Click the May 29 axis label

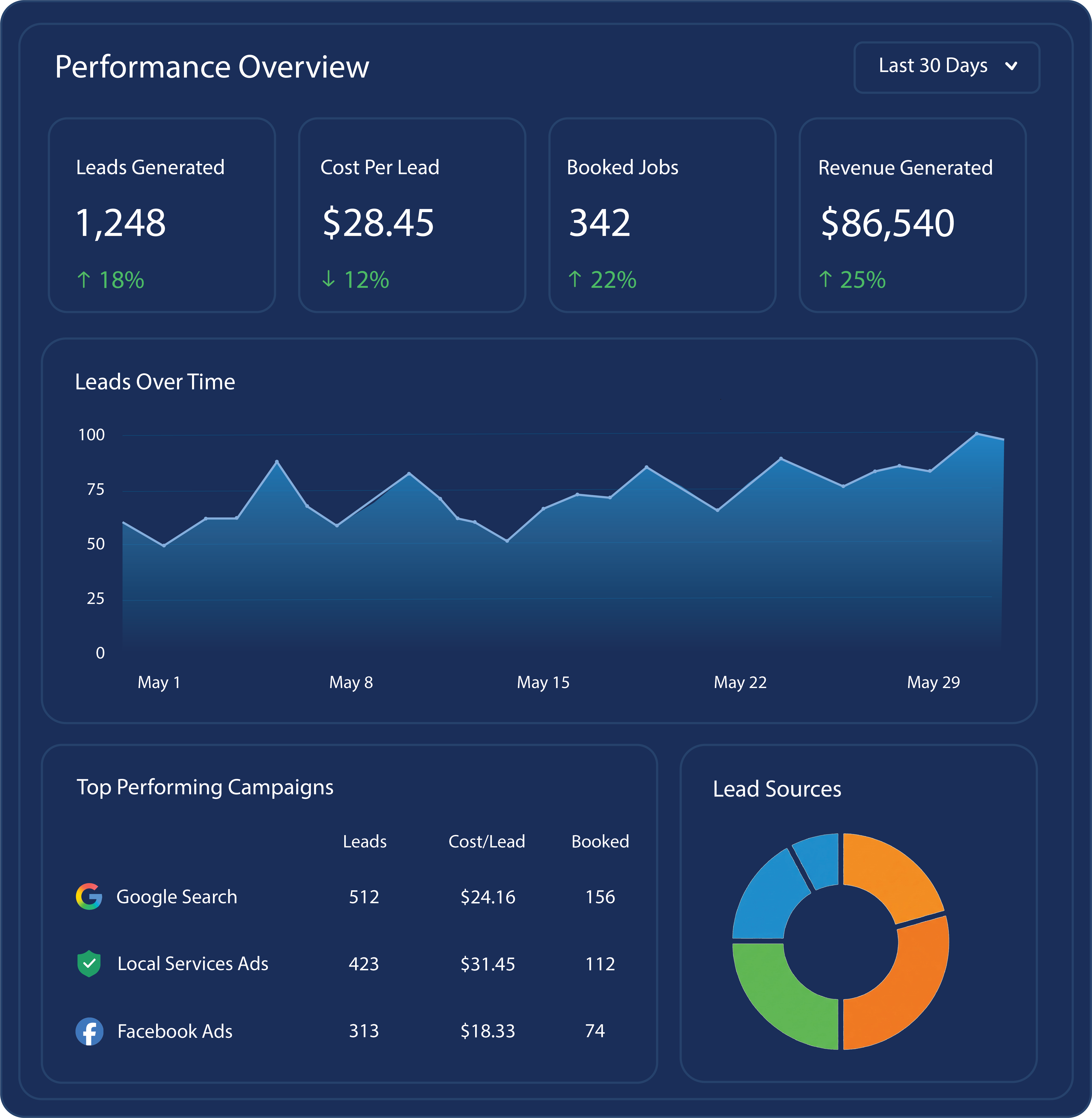point(934,683)
